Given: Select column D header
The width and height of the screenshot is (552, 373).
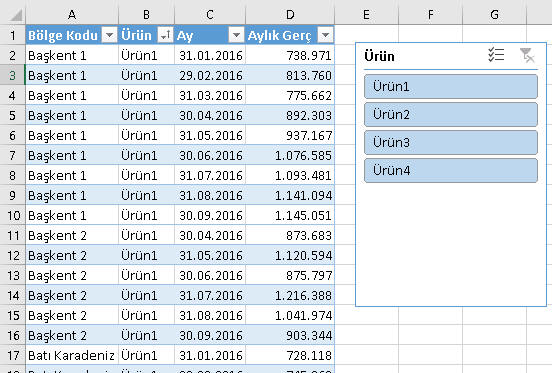Looking at the screenshot, I should (x=290, y=15).
